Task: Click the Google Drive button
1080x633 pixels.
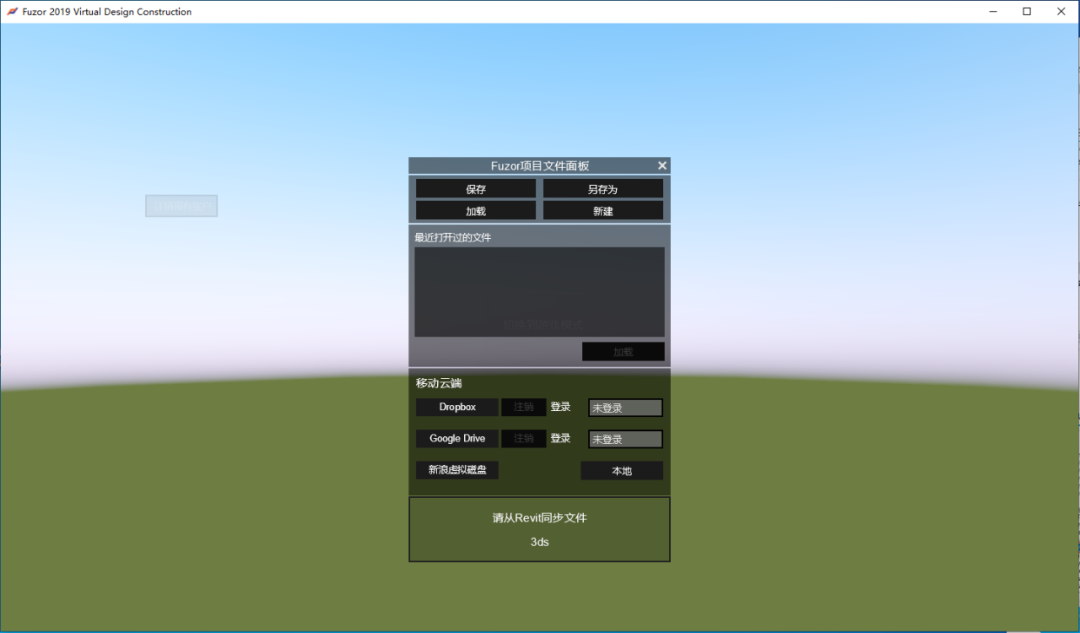Action: click(457, 439)
